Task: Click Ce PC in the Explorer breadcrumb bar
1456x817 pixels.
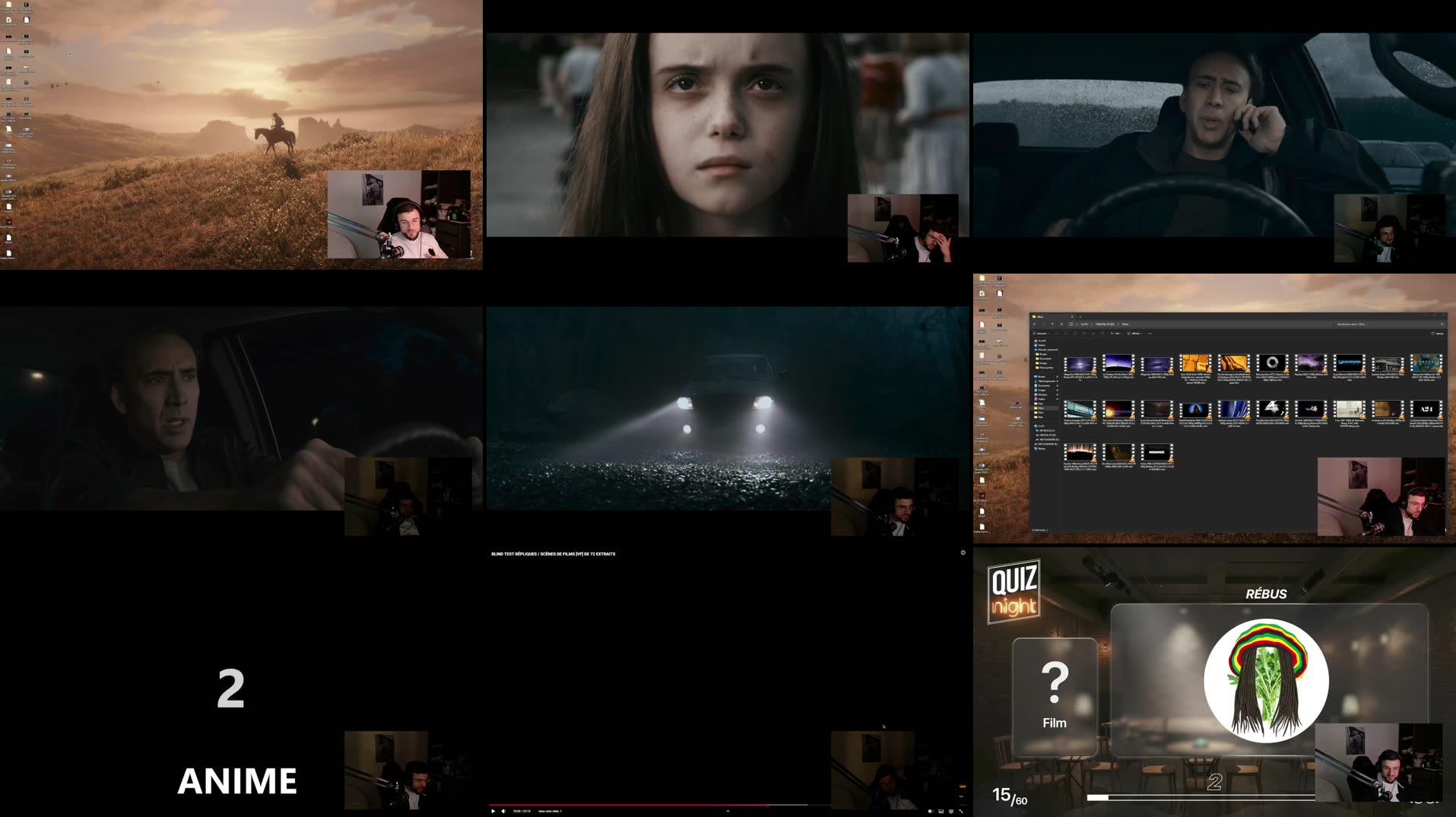Action: click(1084, 324)
